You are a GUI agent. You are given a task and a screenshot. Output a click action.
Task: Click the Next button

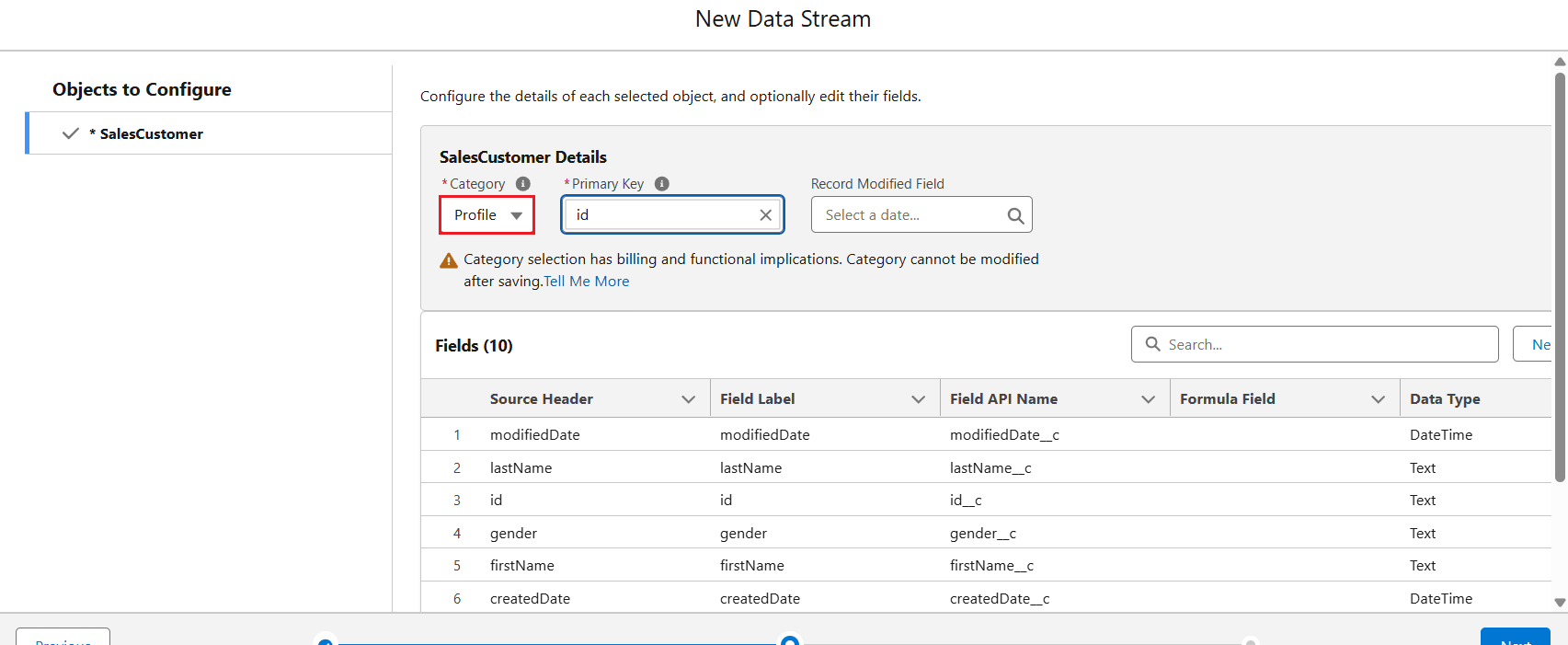[1515, 638]
